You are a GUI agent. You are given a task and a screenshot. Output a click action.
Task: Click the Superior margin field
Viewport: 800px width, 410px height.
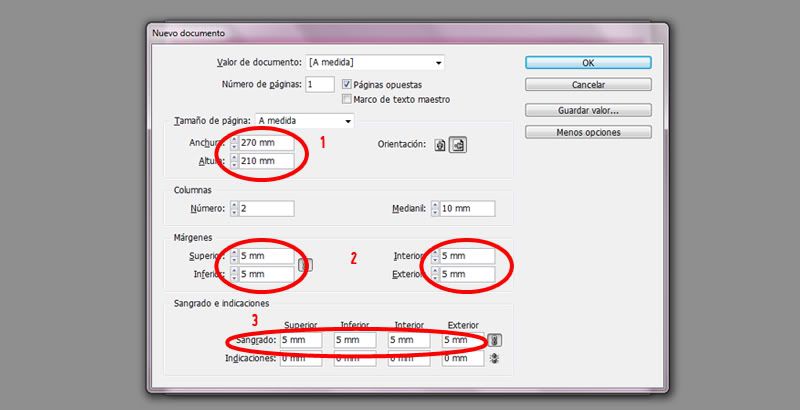pos(266,256)
